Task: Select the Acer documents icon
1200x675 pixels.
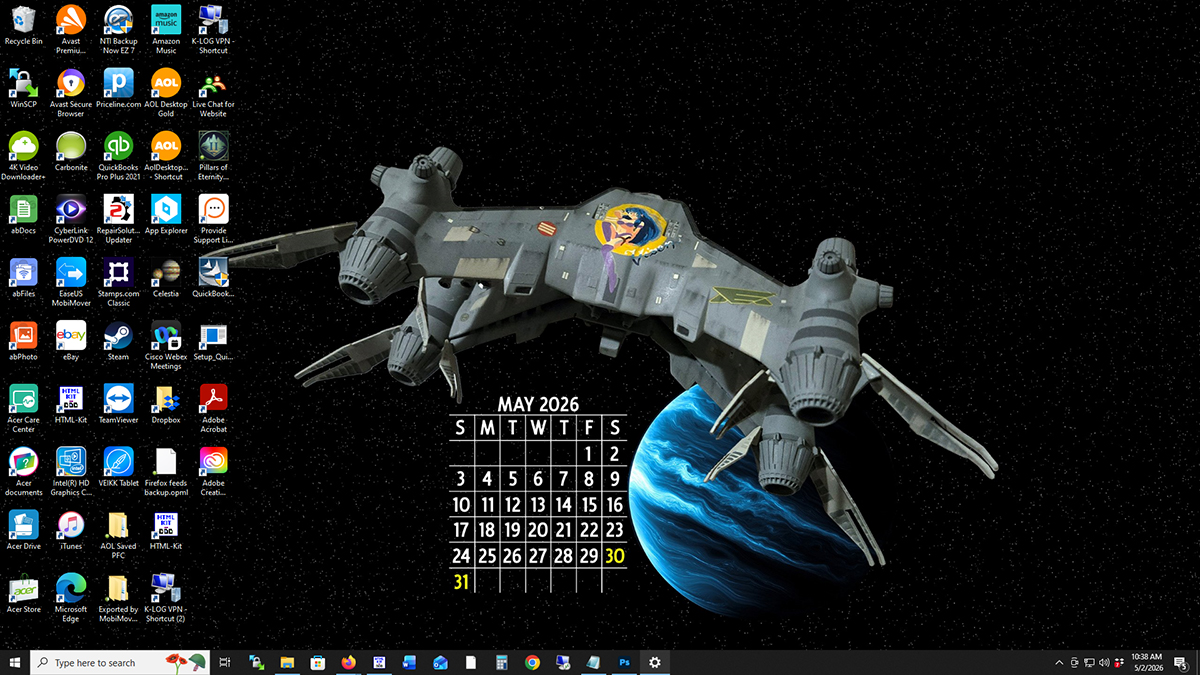Action: (x=23, y=470)
